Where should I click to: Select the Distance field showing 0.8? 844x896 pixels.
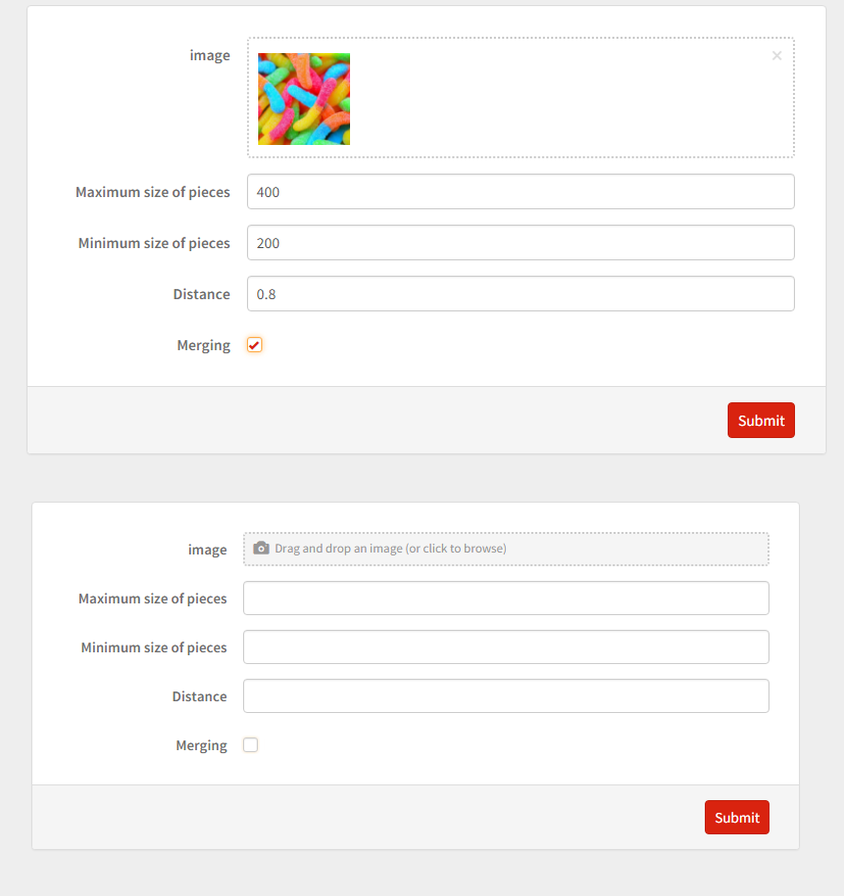pos(521,294)
